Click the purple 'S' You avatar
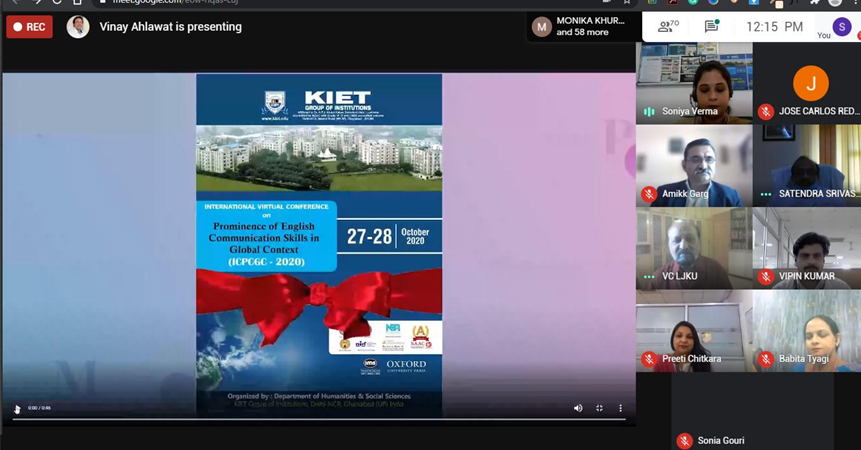Viewport: 861px width, 450px height. tap(842, 26)
